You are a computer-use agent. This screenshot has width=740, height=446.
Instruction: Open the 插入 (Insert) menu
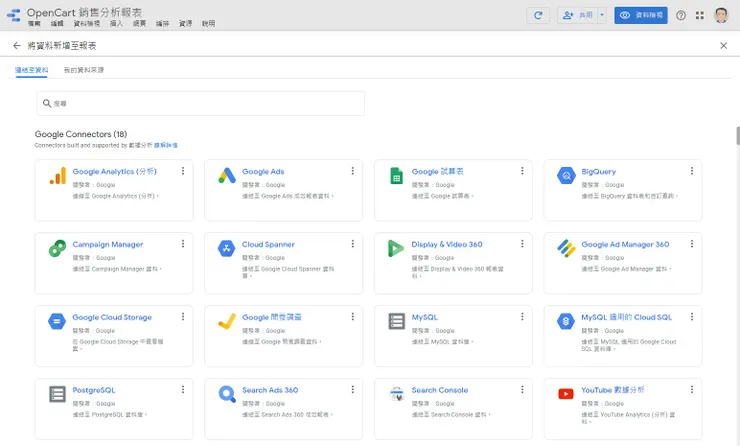tap(116, 24)
